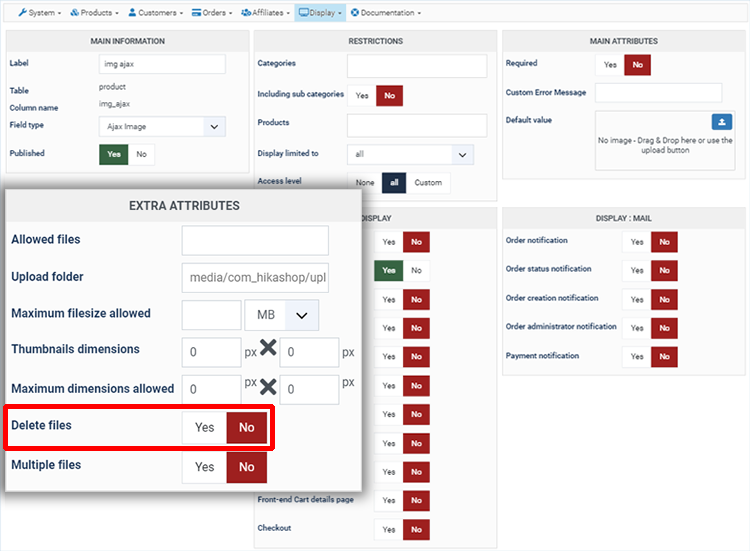Open the Orders menu
This screenshot has width=750, height=551.
(212, 13)
